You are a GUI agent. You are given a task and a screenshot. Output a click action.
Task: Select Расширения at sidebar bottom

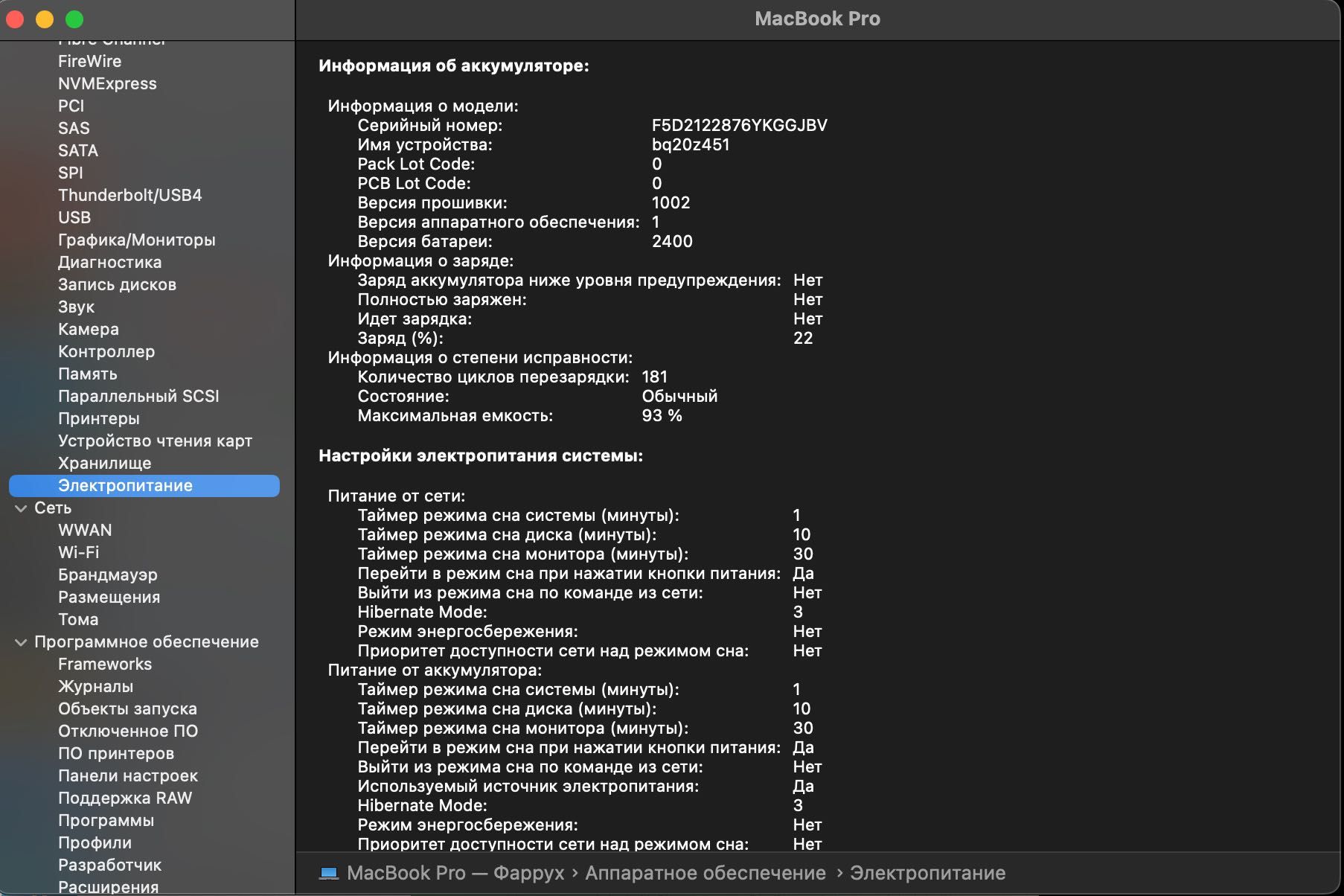pyautogui.click(x=109, y=886)
